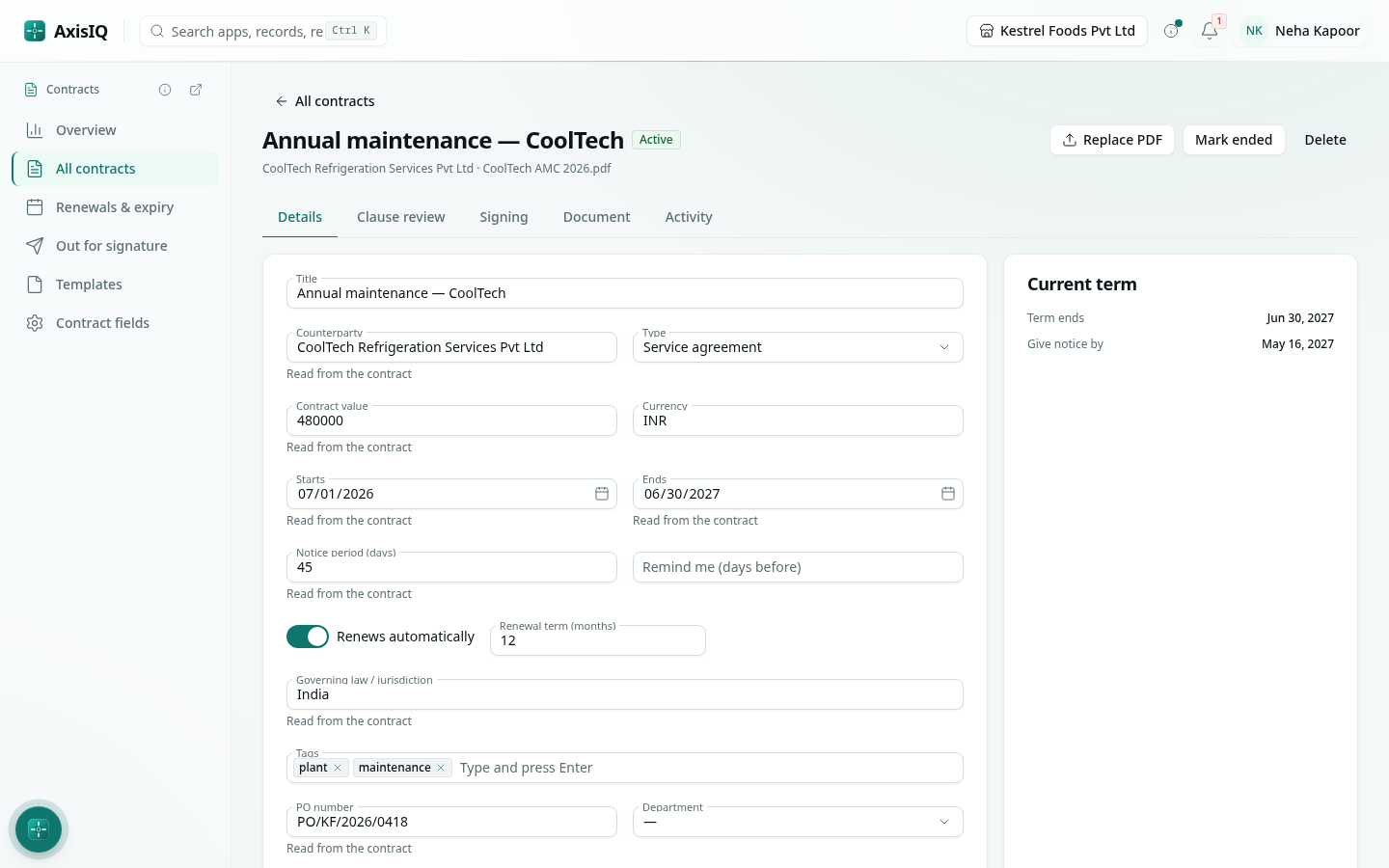
Task: Focus the search apps and records box
Action: click(263, 31)
